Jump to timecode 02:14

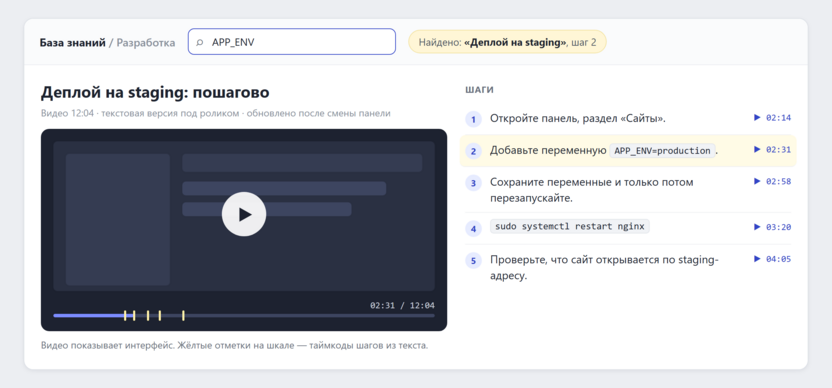pos(773,118)
